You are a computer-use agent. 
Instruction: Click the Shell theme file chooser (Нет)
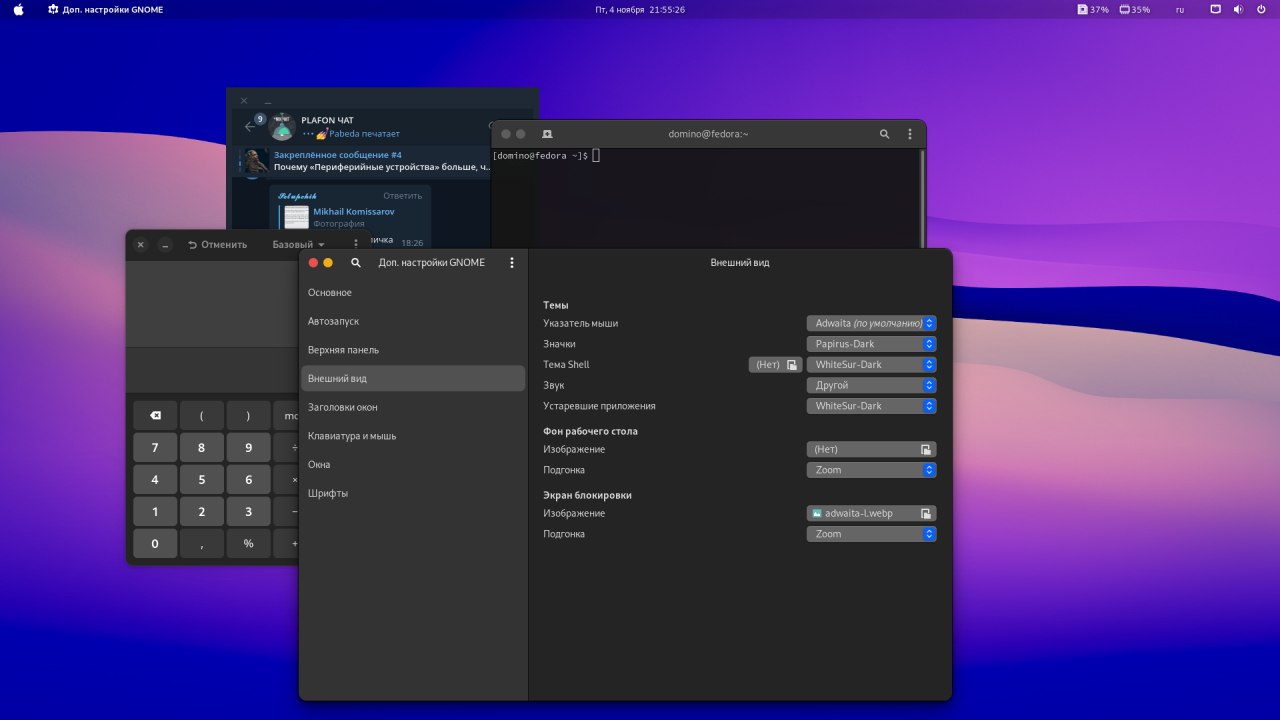[775, 365]
